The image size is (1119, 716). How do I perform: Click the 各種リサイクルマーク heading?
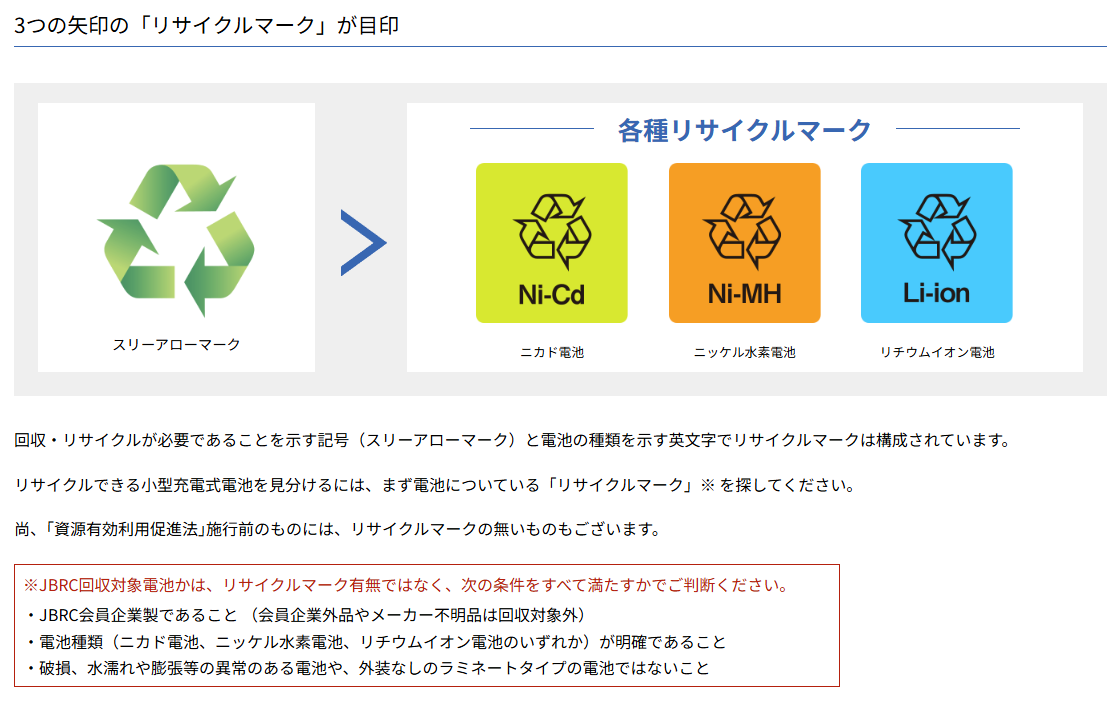pos(744,130)
